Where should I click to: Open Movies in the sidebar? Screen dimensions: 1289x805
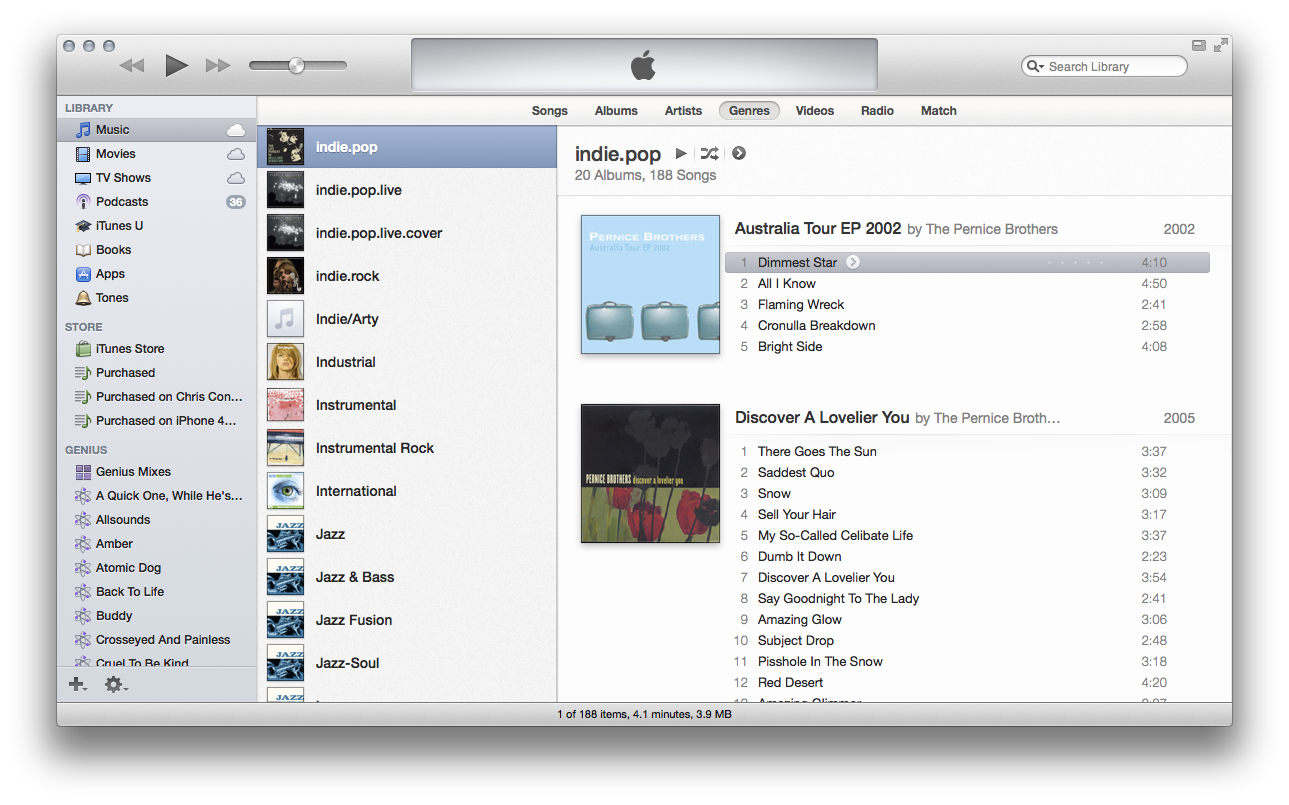pos(157,154)
